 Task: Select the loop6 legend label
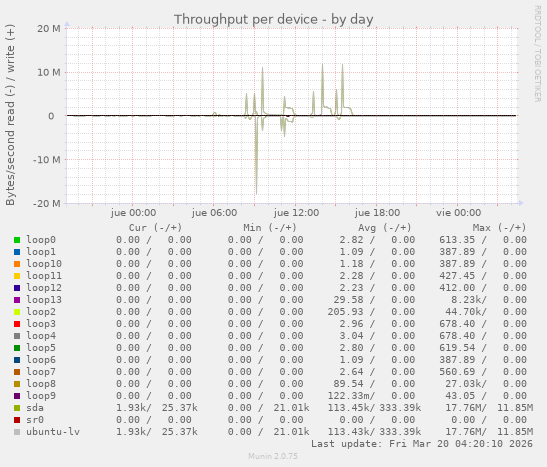(x=41, y=360)
